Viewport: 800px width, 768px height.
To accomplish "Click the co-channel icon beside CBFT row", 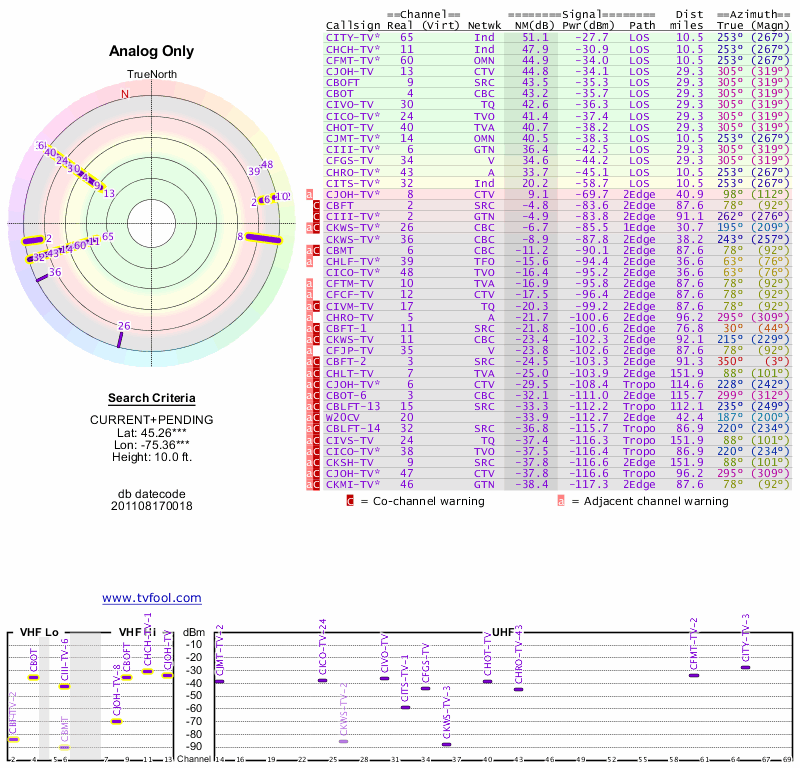I will pos(317,205).
